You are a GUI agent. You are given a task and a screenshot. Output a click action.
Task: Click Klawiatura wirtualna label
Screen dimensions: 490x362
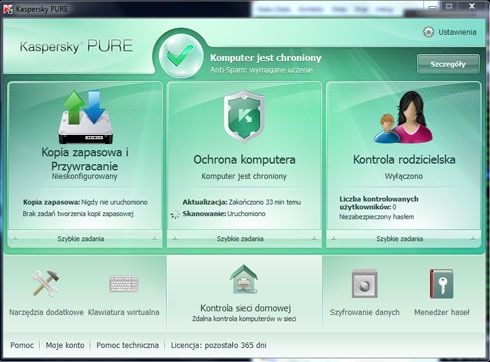pyautogui.click(x=124, y=312)
